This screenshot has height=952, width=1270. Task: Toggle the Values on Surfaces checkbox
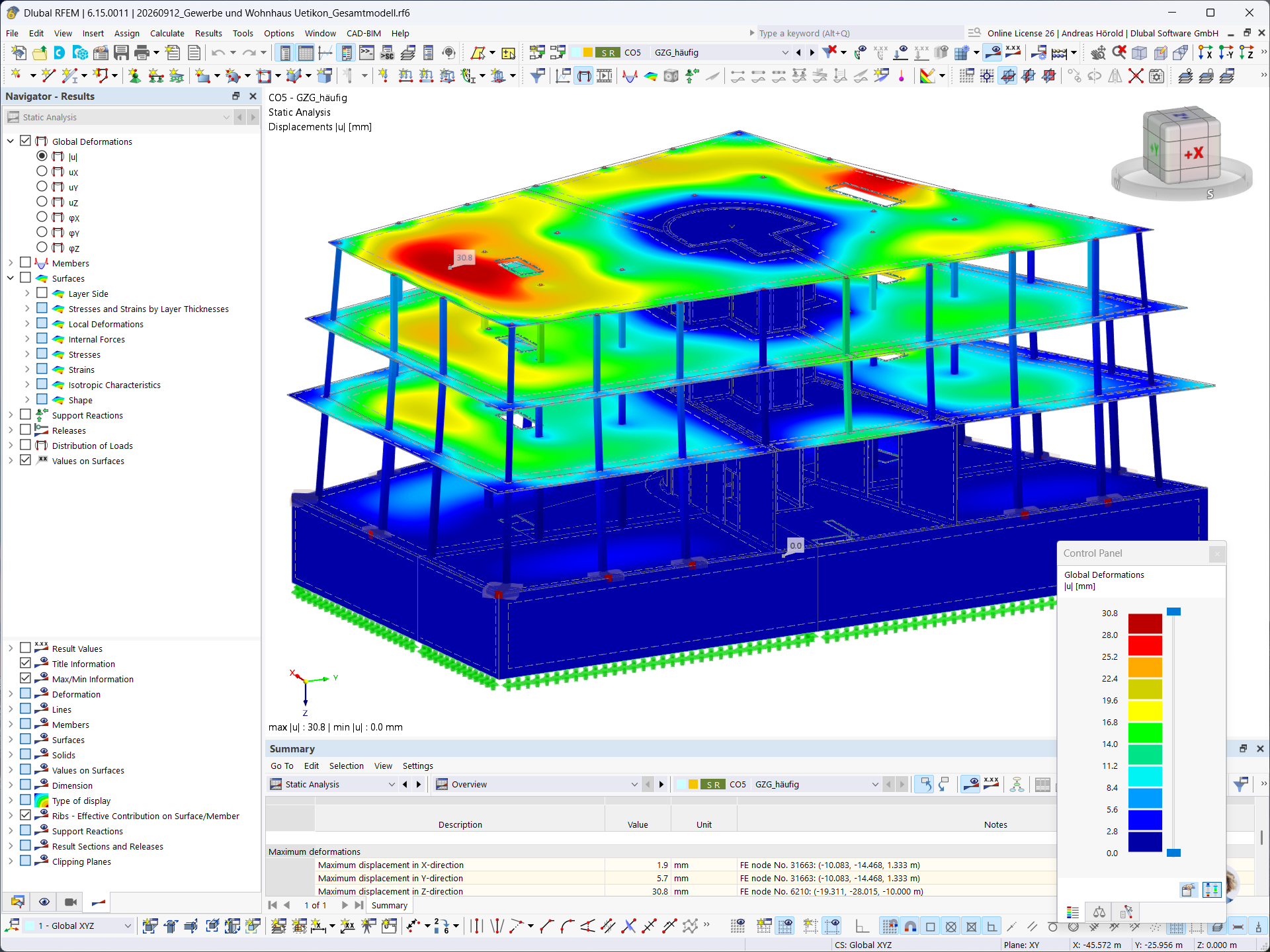coord(25,460)
